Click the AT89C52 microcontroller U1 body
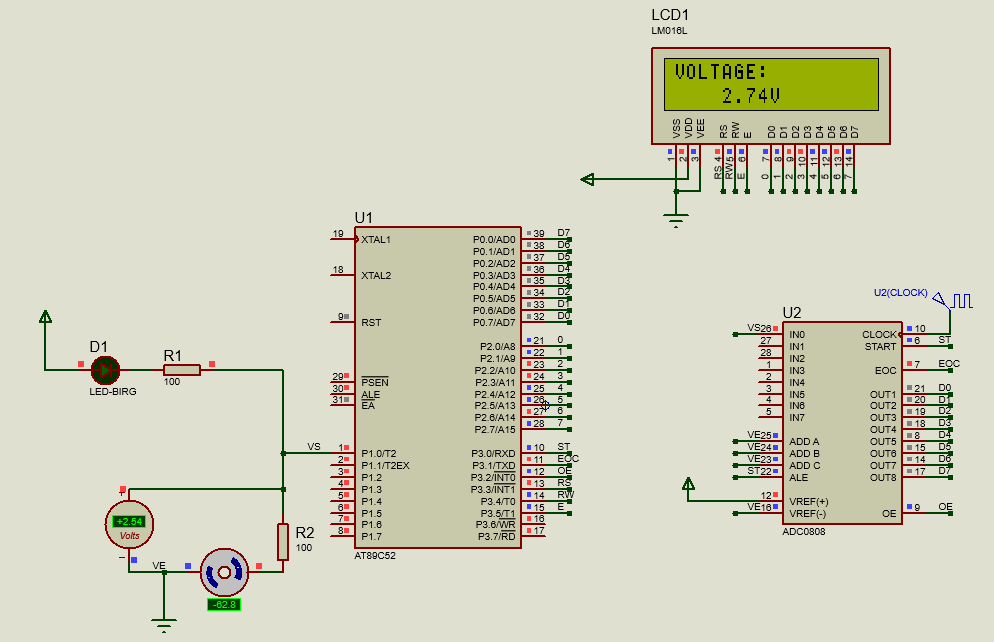Viewport: 994px width, 642px height. 438,387
